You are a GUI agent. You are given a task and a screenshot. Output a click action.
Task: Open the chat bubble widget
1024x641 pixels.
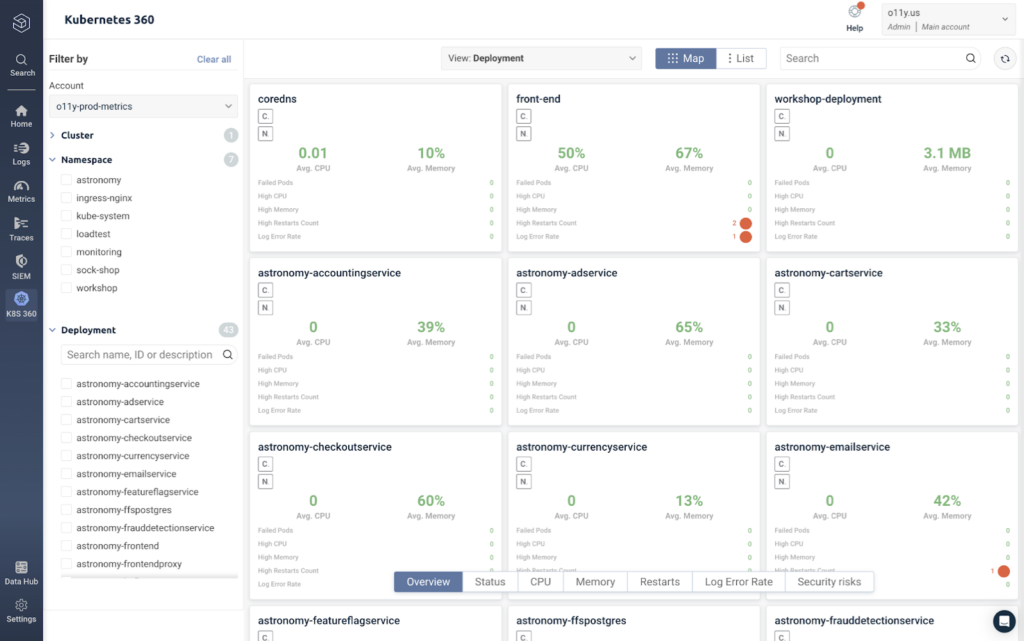tap(1004, 621)
